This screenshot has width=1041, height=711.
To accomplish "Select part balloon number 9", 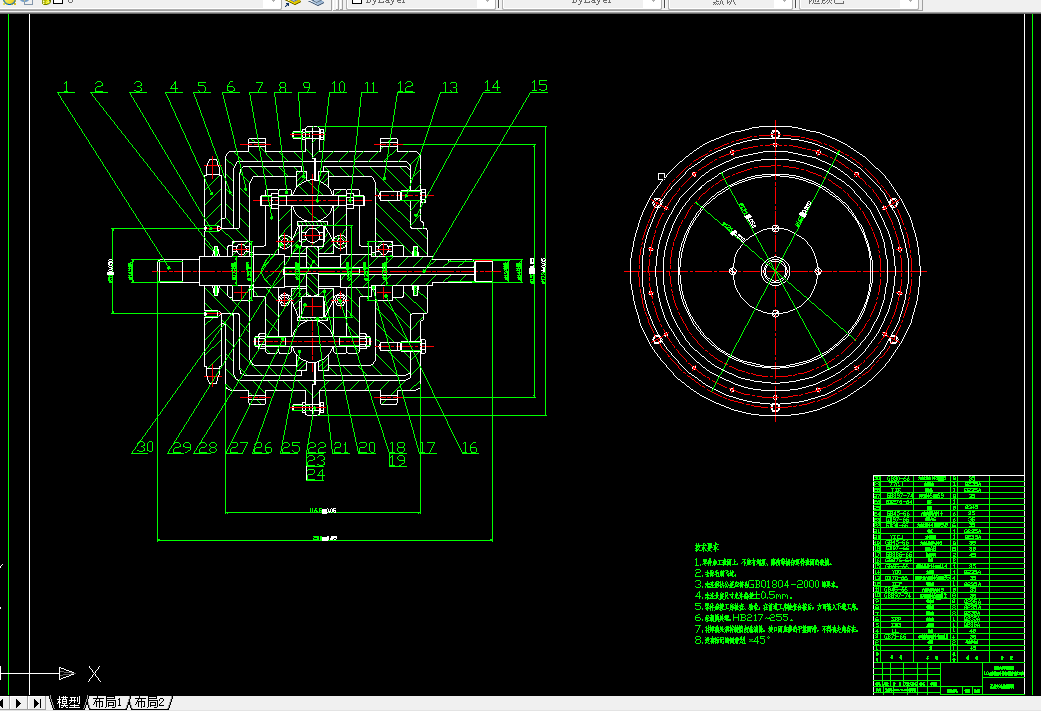I will tap(306, 86).
